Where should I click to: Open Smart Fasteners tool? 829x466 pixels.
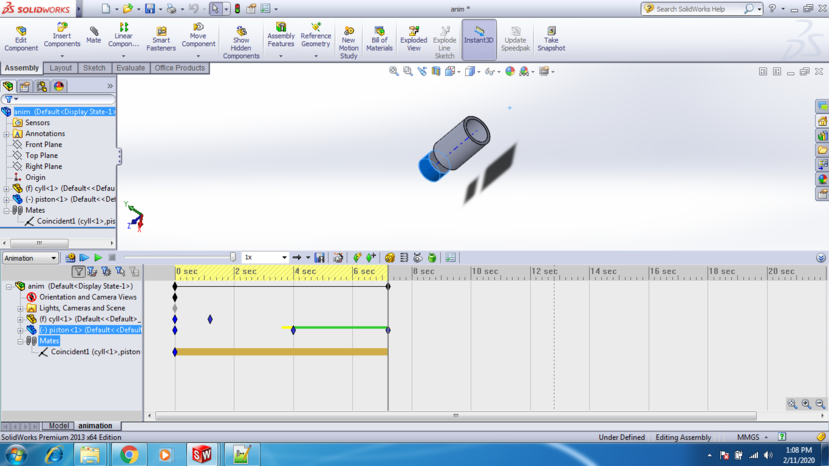pos(161,39)
